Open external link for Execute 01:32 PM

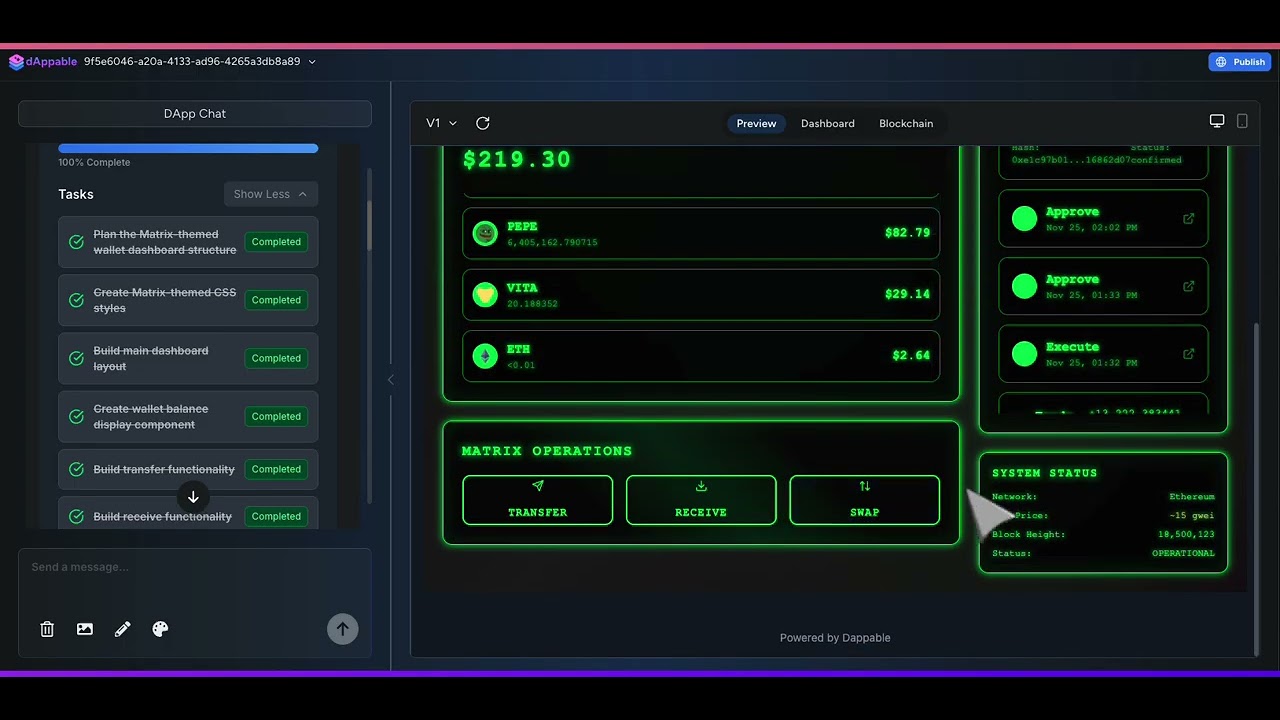click(1189, 353)
